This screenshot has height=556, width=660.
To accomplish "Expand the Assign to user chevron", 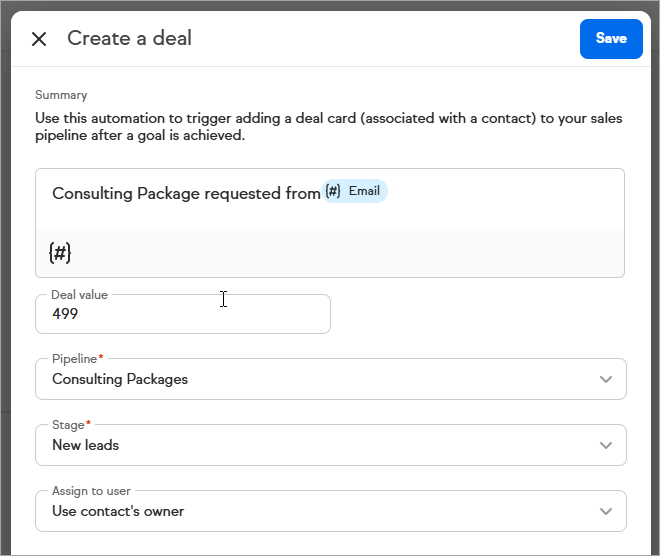I will point(605,512).
